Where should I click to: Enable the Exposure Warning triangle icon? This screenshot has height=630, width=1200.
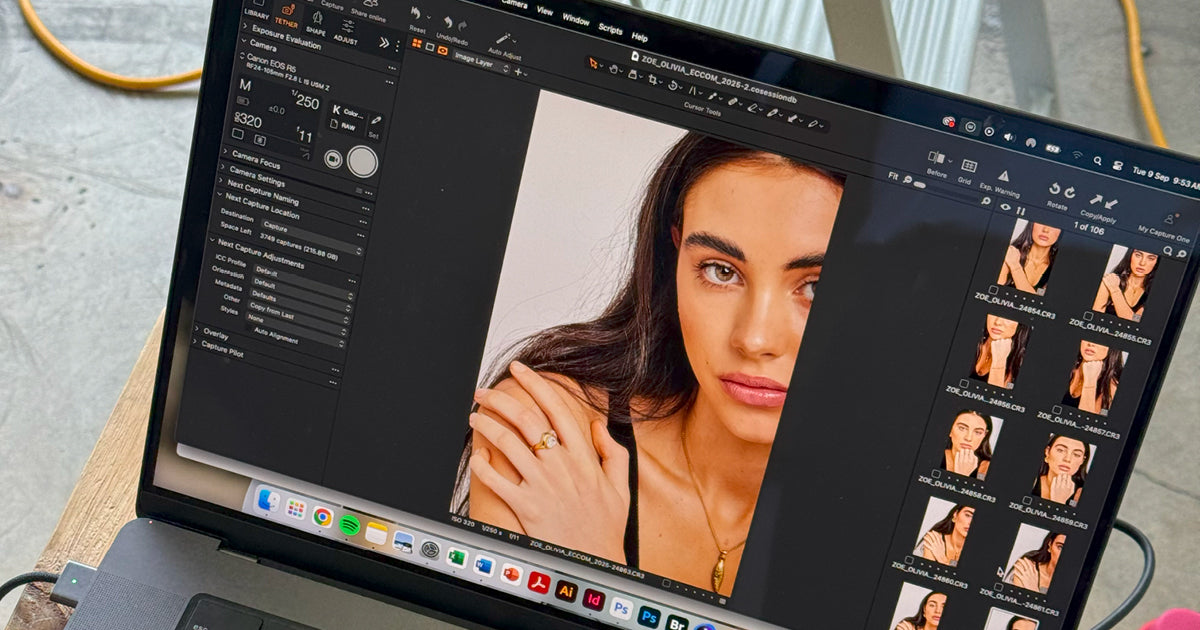tap(1003, 175)
